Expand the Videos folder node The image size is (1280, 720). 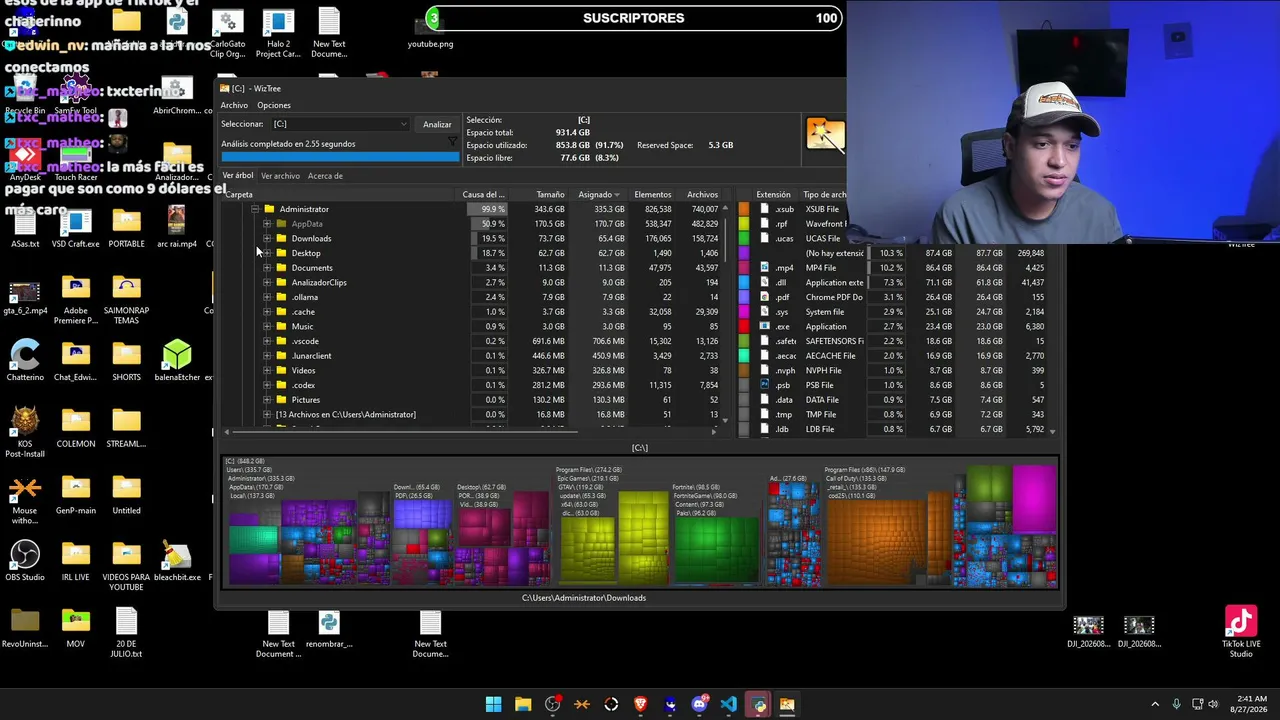[267, 370]
